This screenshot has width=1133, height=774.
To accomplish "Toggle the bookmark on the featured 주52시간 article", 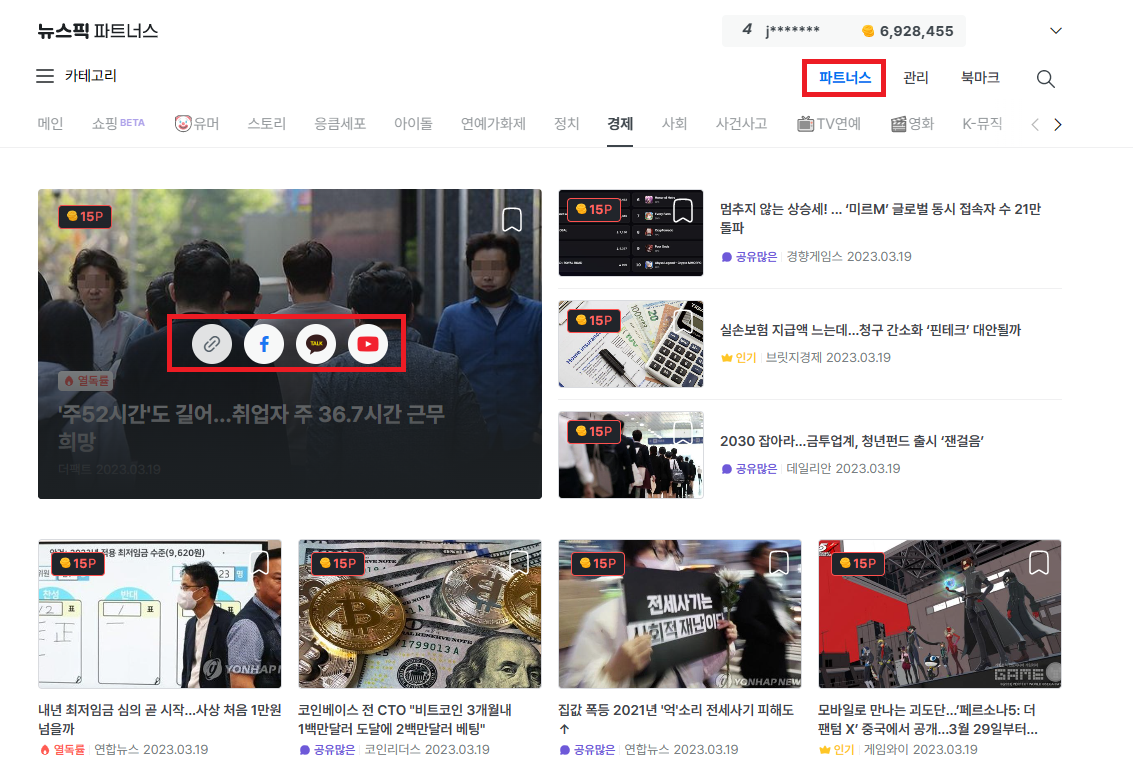I will pos(512,219).
